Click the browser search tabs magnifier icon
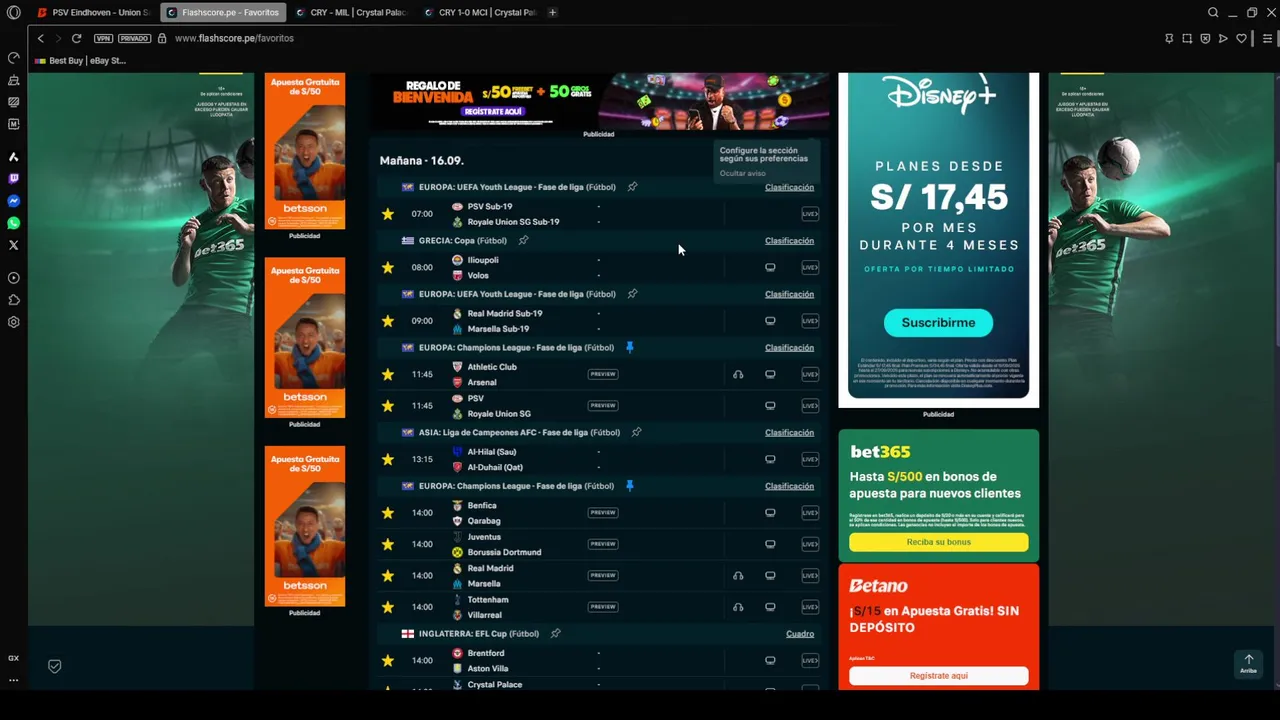Image resolution: width=1280 pixels, height=720 pixels. [x=1213, y=13]
